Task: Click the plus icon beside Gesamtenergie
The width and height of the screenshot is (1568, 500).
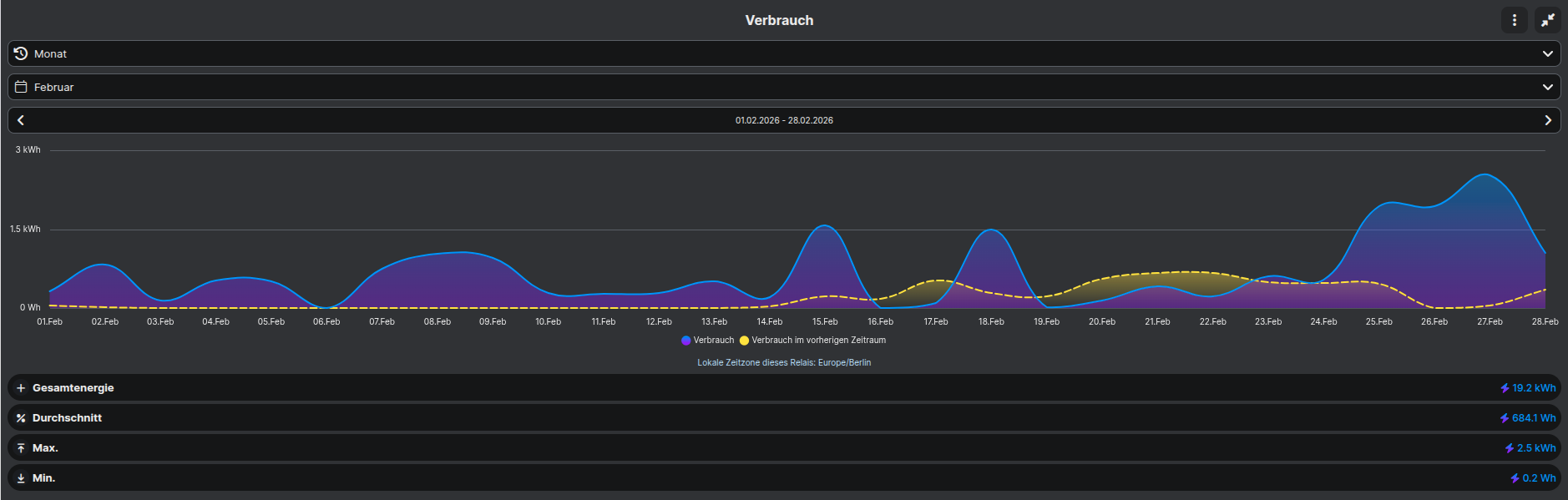Action: click(x=21, y=388)
